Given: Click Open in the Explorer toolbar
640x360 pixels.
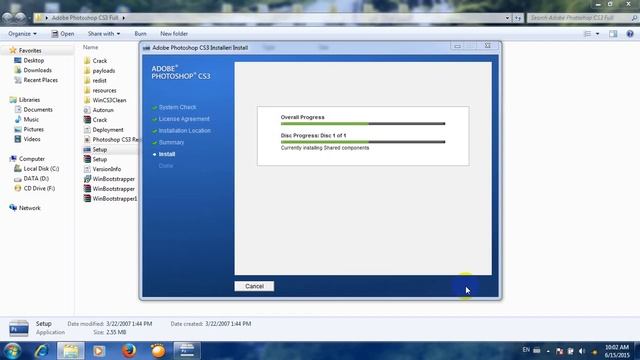Looking at the screenshot, I should tap(62, 34).
